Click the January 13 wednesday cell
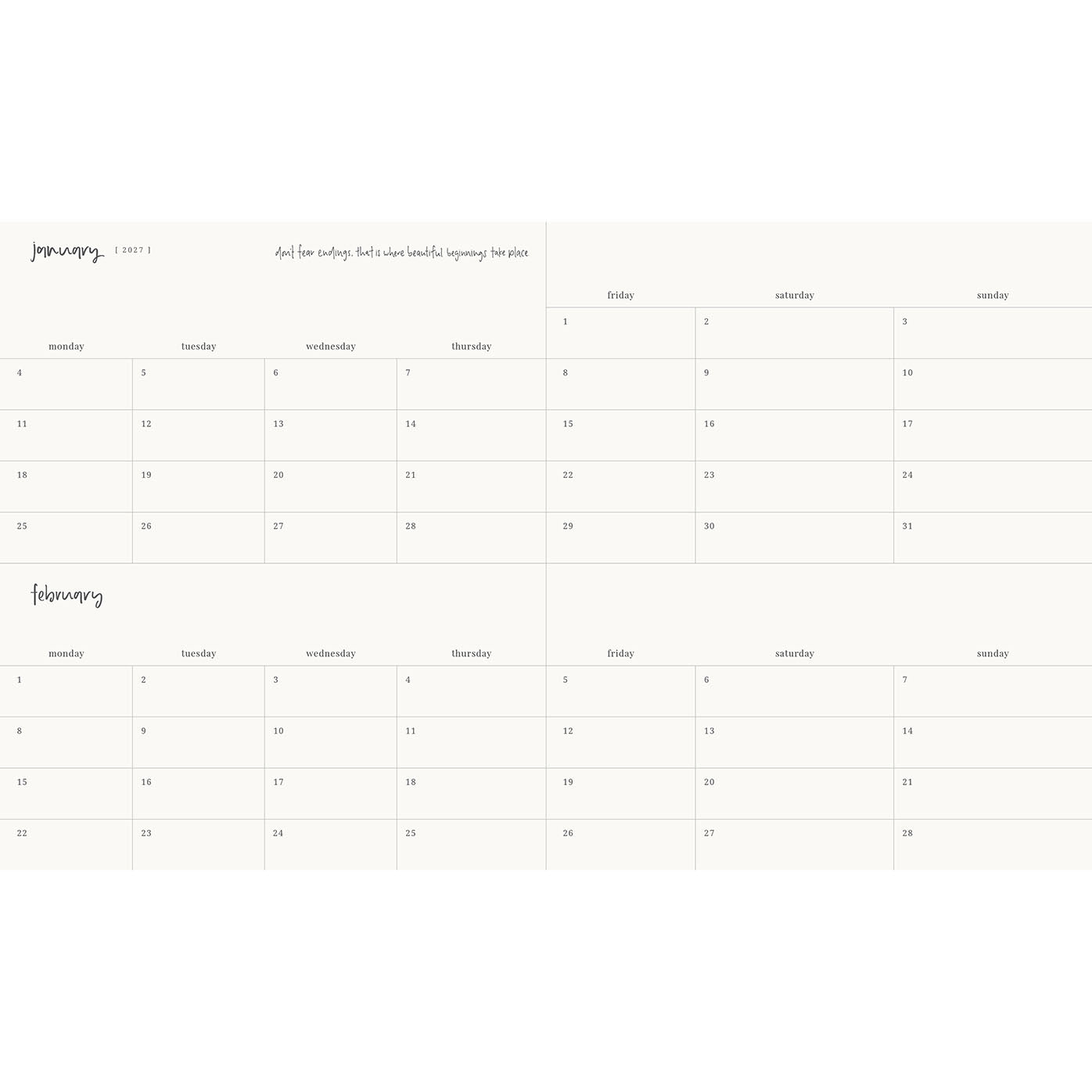 point(331,436)
